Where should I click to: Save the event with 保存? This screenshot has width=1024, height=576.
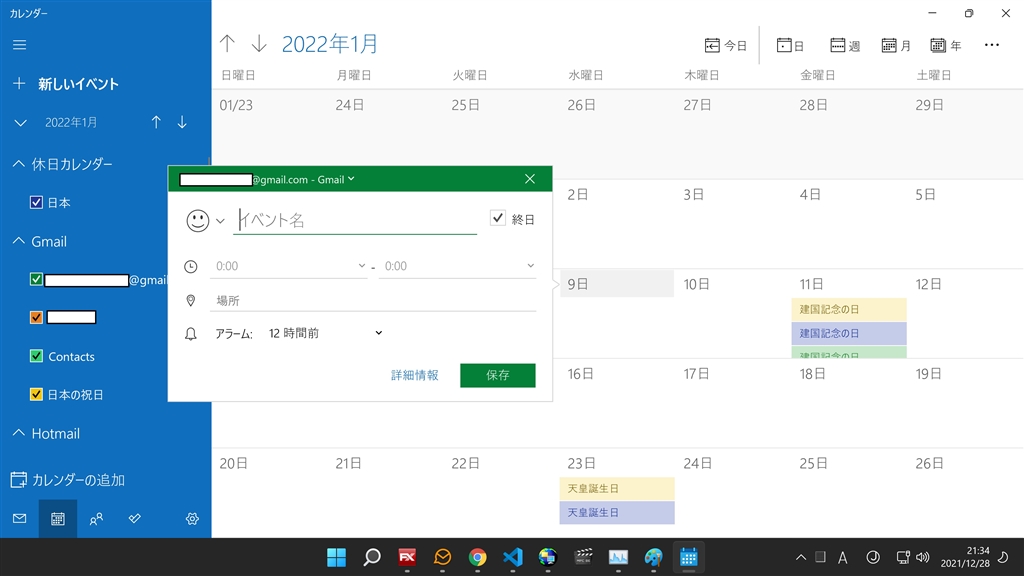point(498,375)
